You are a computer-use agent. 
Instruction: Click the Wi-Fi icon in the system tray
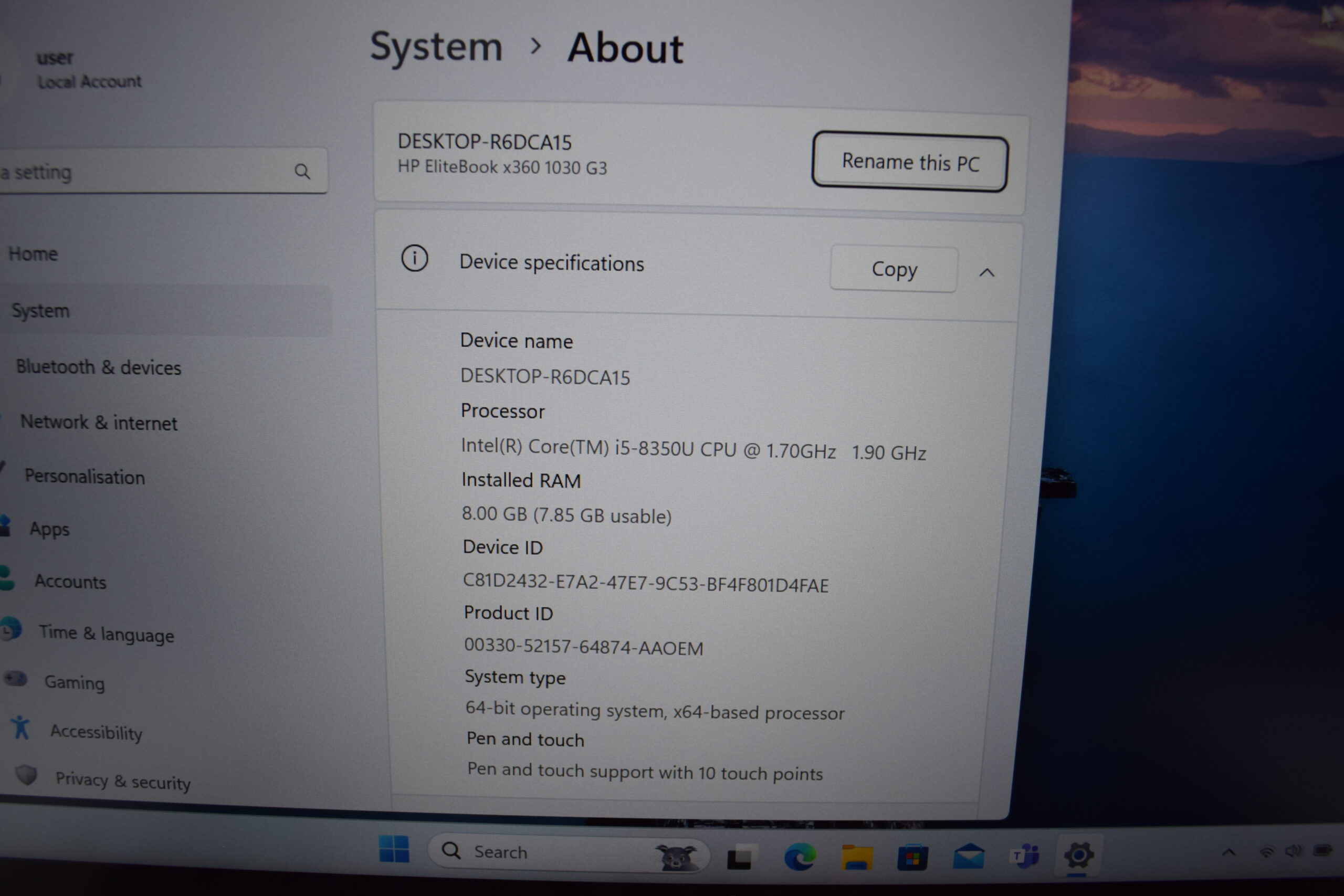coord(1267,852)
